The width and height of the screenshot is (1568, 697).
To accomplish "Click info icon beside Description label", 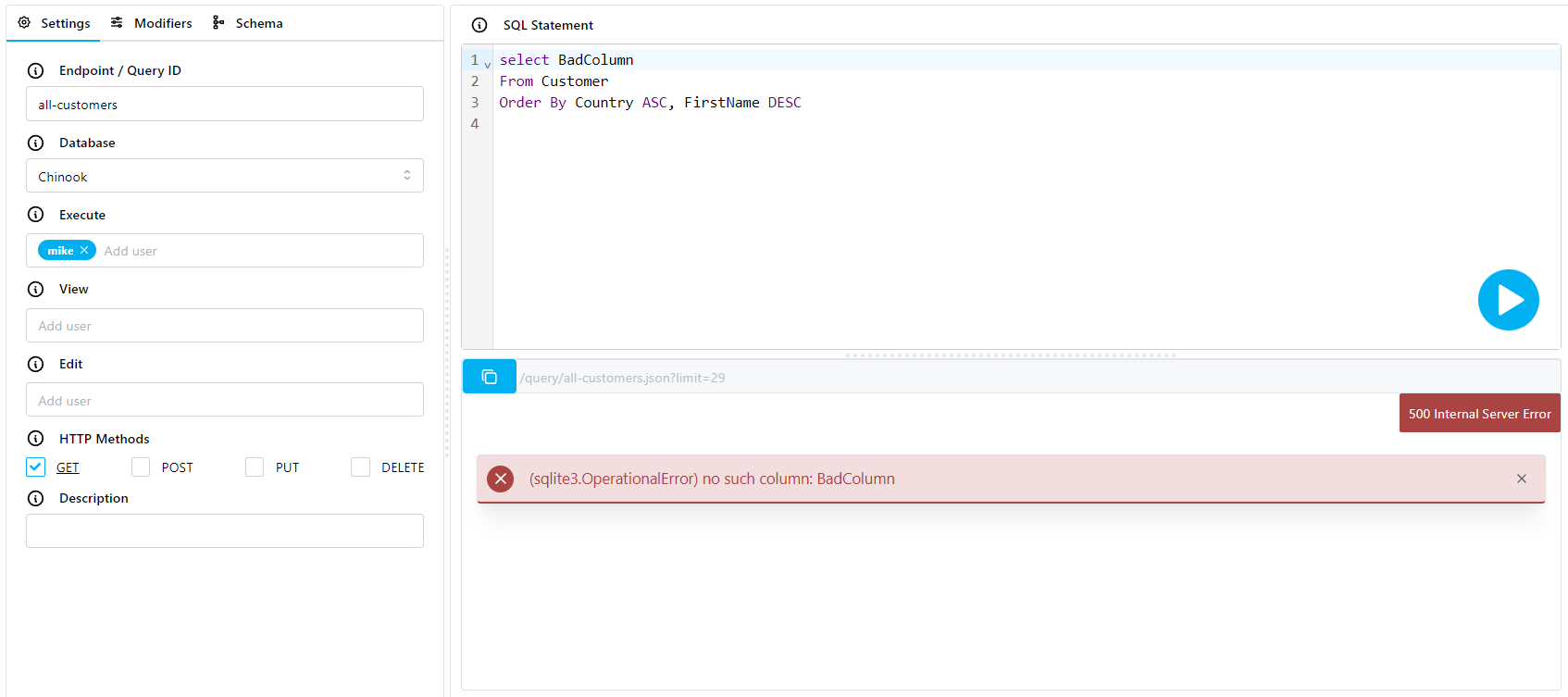I will pyautogui.click(x=36, y=498).
